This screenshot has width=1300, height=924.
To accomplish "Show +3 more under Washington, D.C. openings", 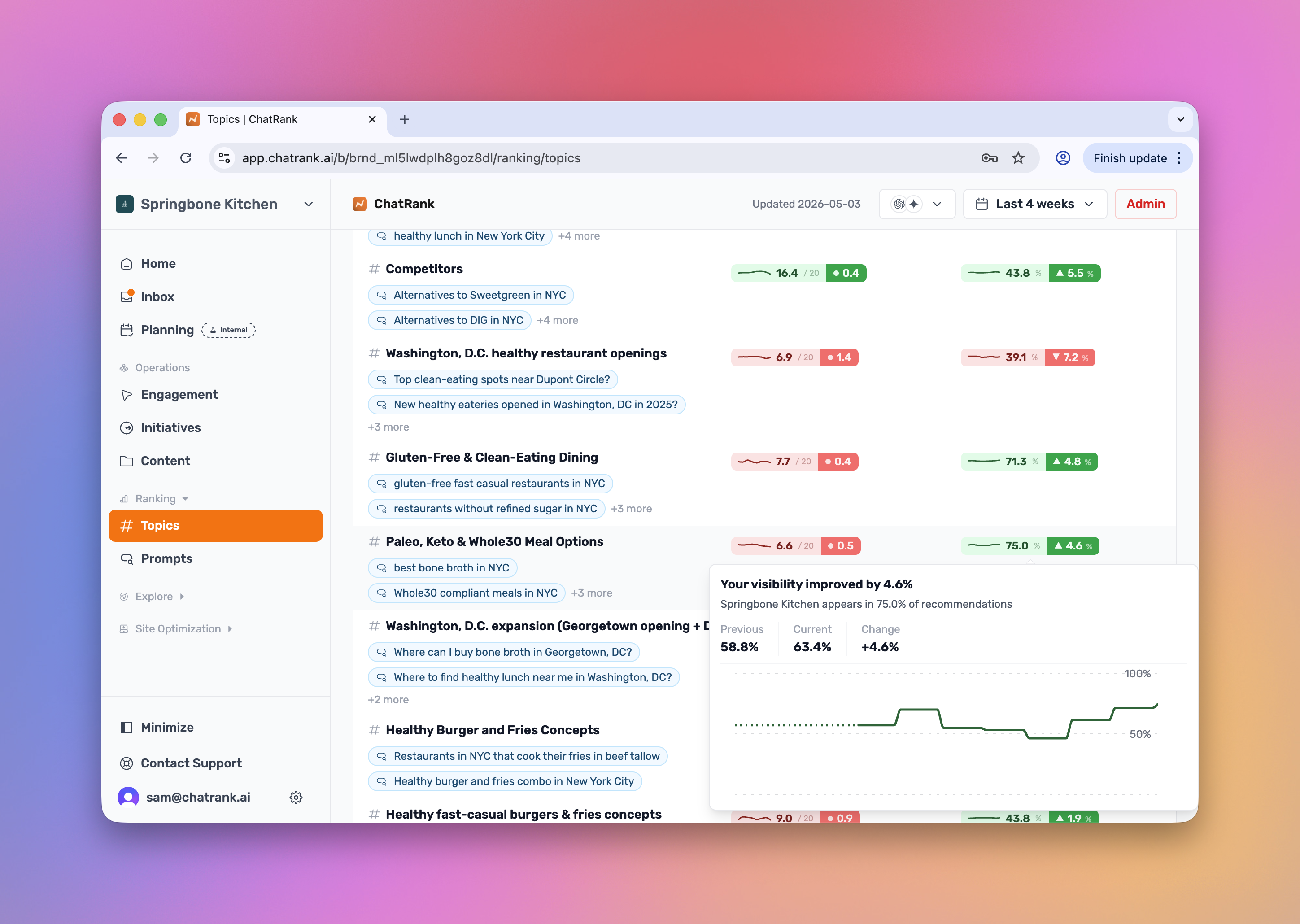I will coord(388,427).
